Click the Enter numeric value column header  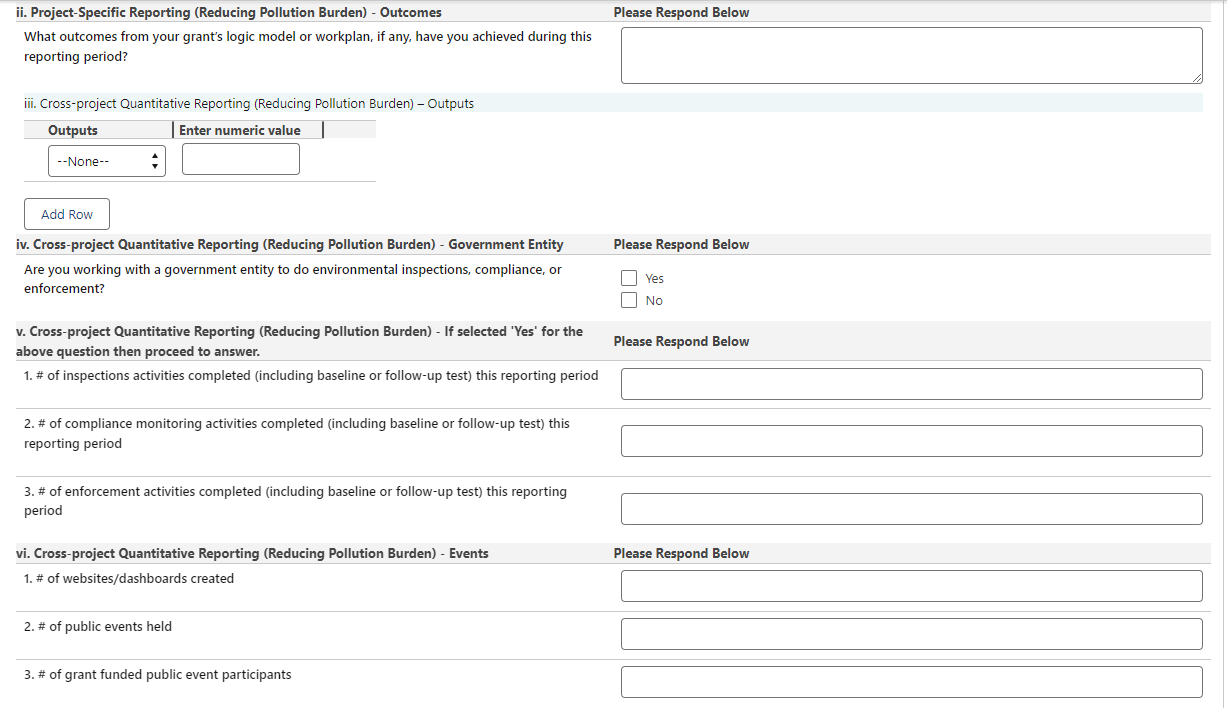[x=240, y=130]
